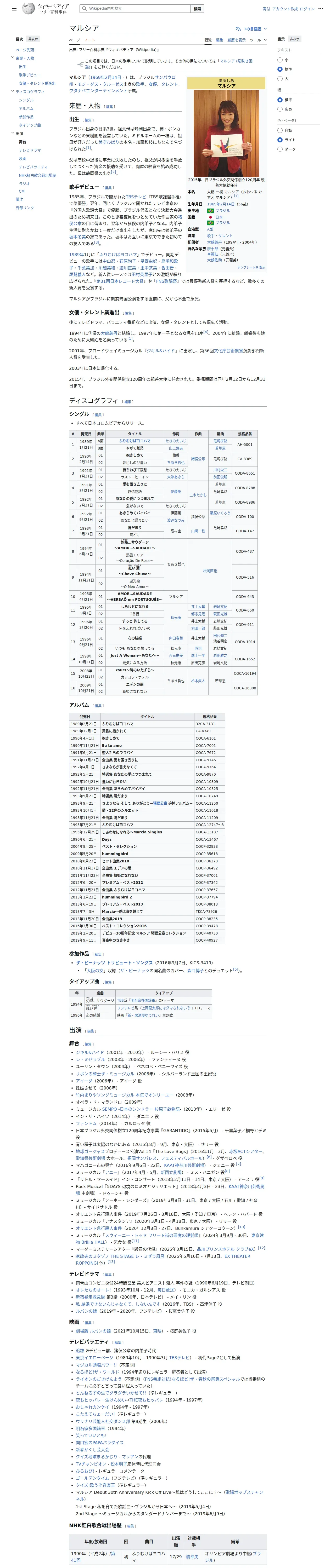Viewport: 336px width, 1568px height.
Task: Open the Marcia portrait photo in infobox
Action: 226,133
